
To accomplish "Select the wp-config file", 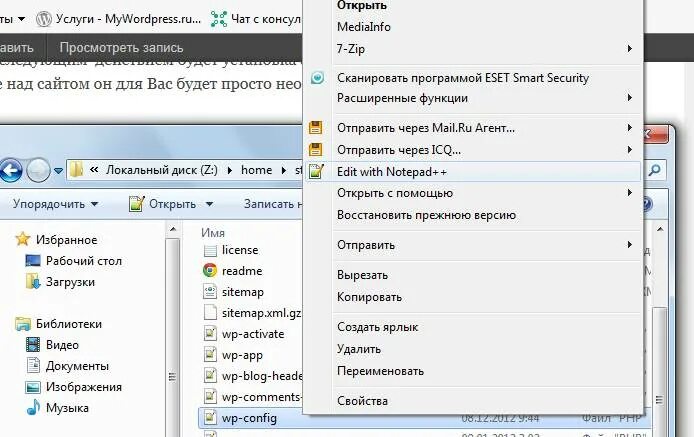I will click(x=249, y=418).
